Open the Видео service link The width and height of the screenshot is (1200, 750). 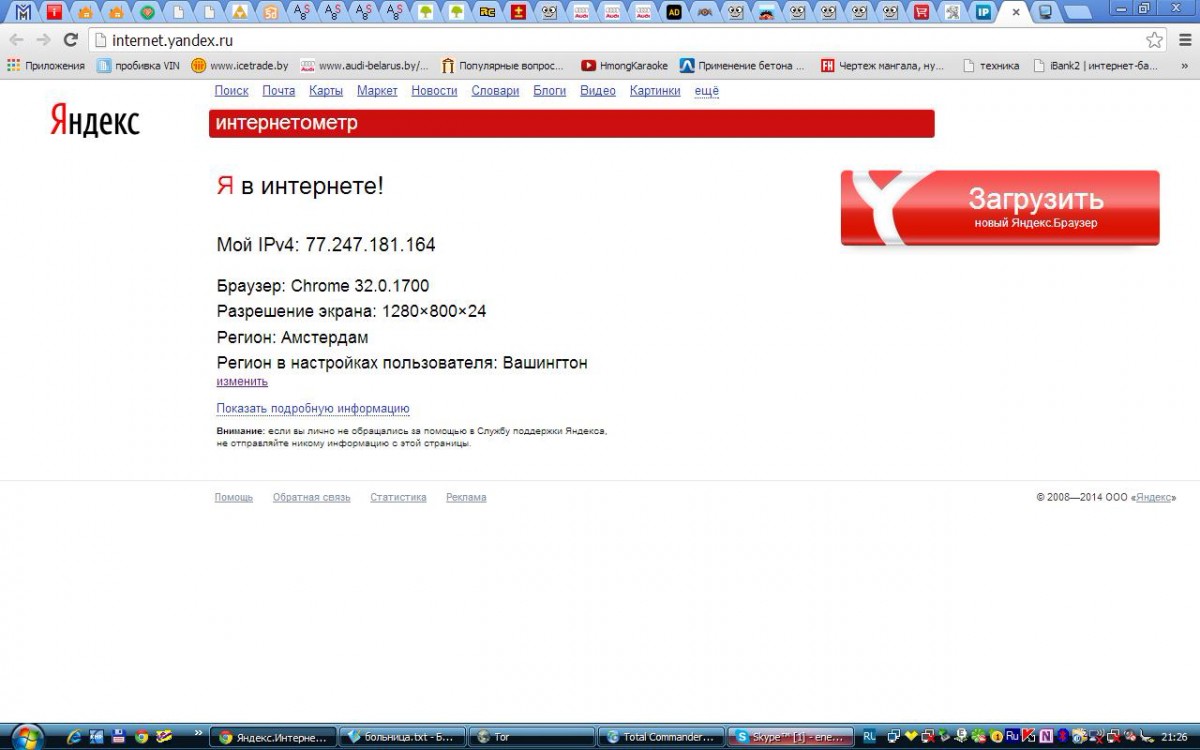[598, 90]
